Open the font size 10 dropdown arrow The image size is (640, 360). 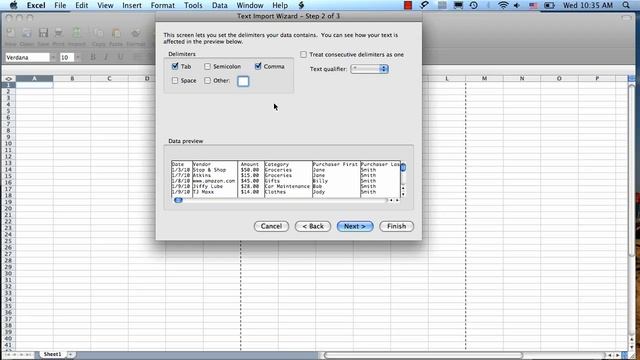(x=78, y=58)
